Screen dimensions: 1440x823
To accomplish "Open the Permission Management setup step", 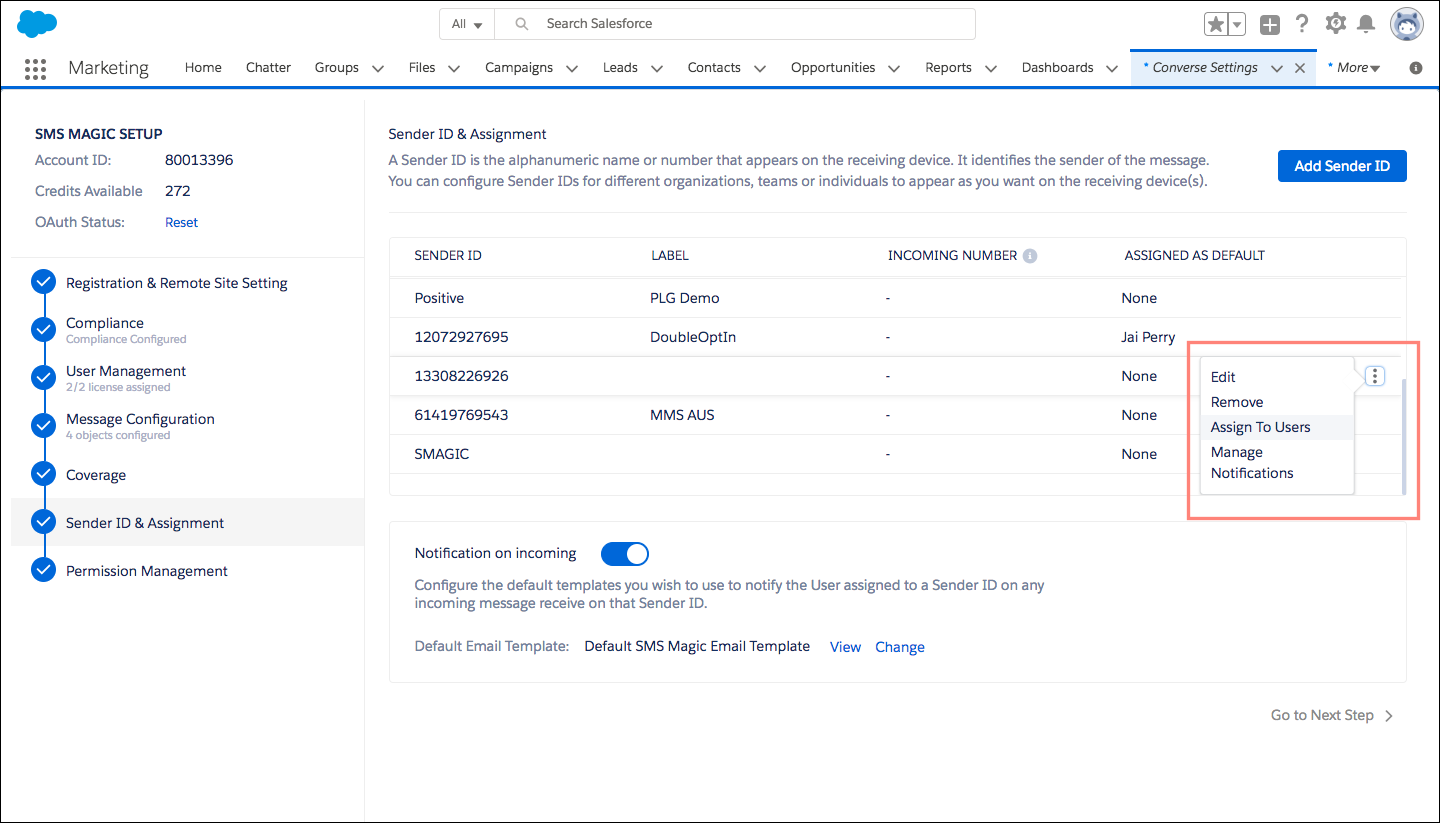I will pos(147,571).
